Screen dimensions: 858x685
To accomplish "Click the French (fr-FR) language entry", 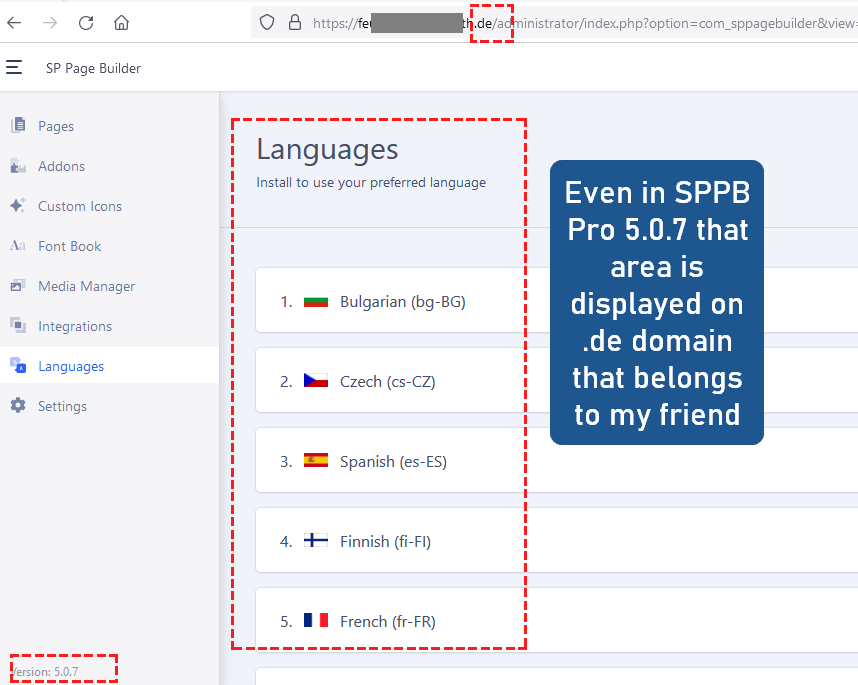I will tap(387, 621).
